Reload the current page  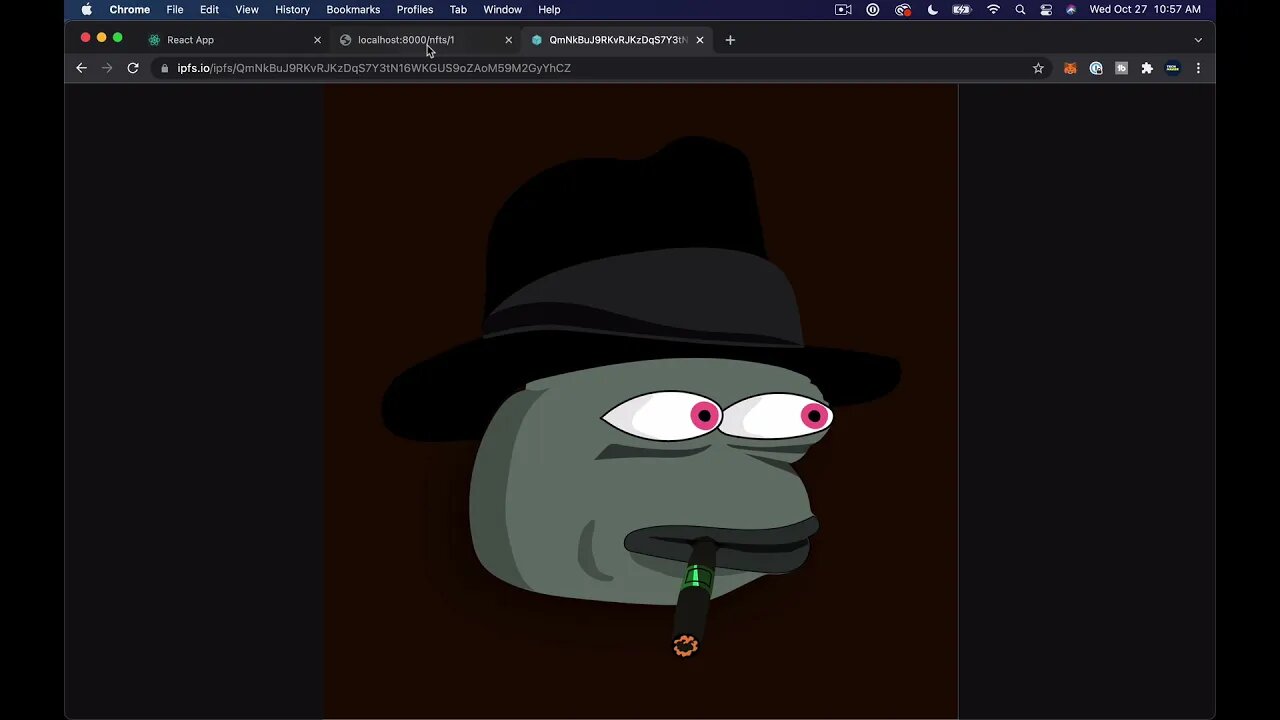(x=133, y=68)
